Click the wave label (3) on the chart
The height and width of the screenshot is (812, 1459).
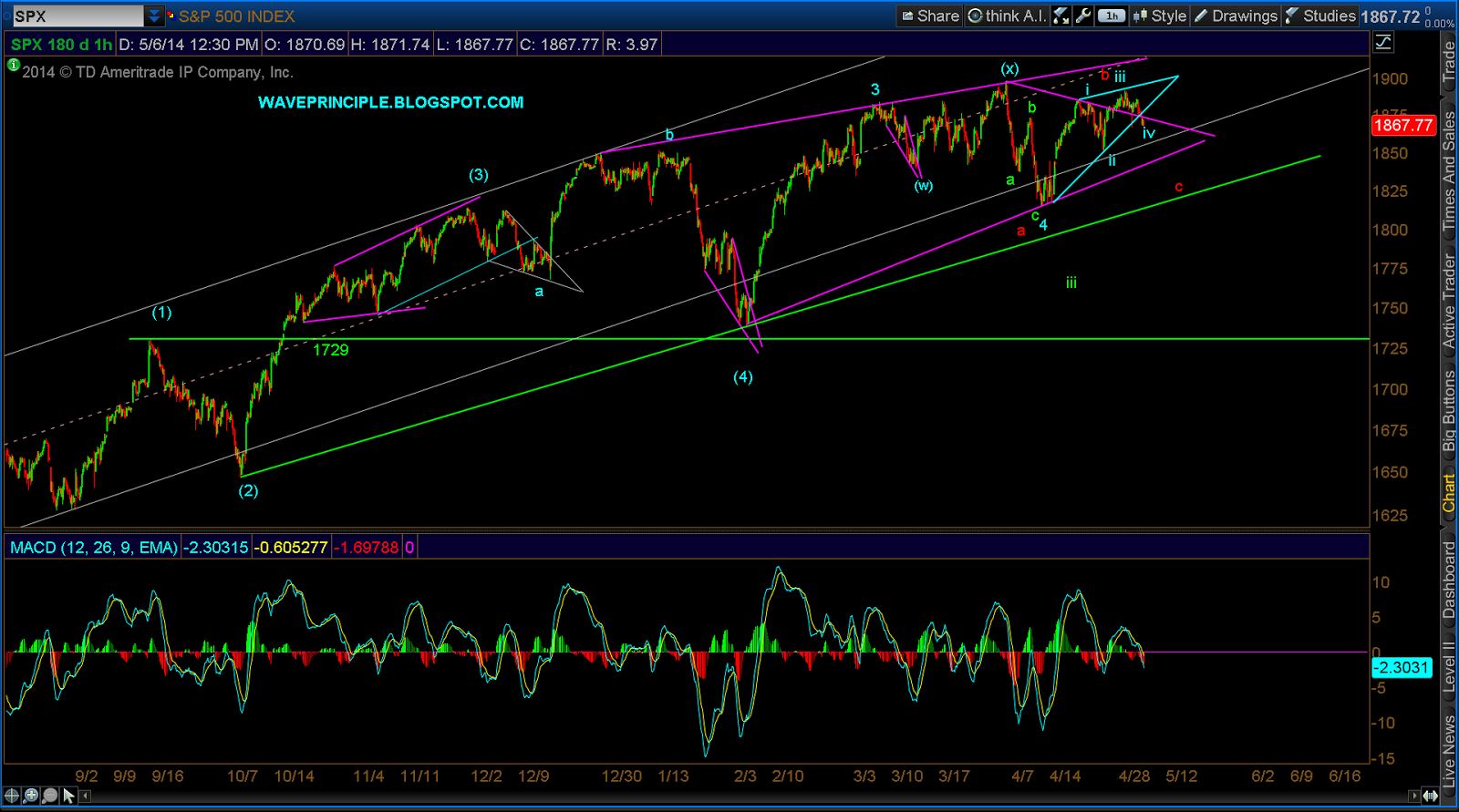[479, 175]
